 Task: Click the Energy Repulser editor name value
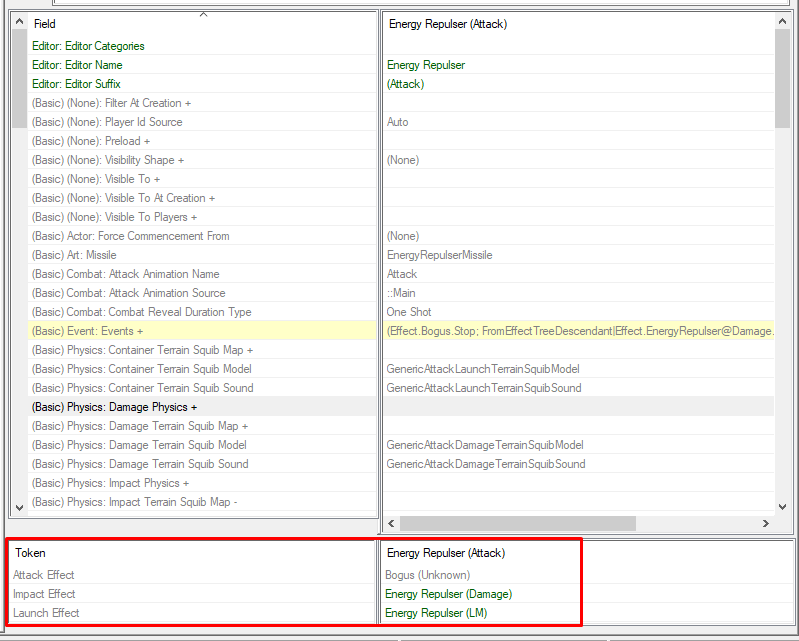point(426,65)
